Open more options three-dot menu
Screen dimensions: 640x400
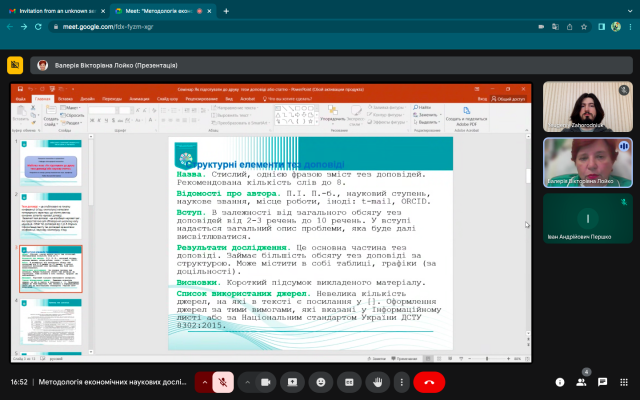(401, 382)
